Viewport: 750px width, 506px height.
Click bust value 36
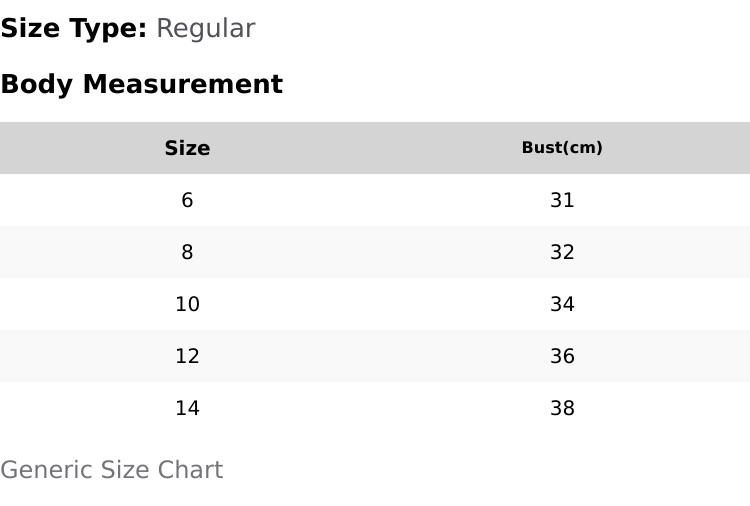click(x=562, y=356)
